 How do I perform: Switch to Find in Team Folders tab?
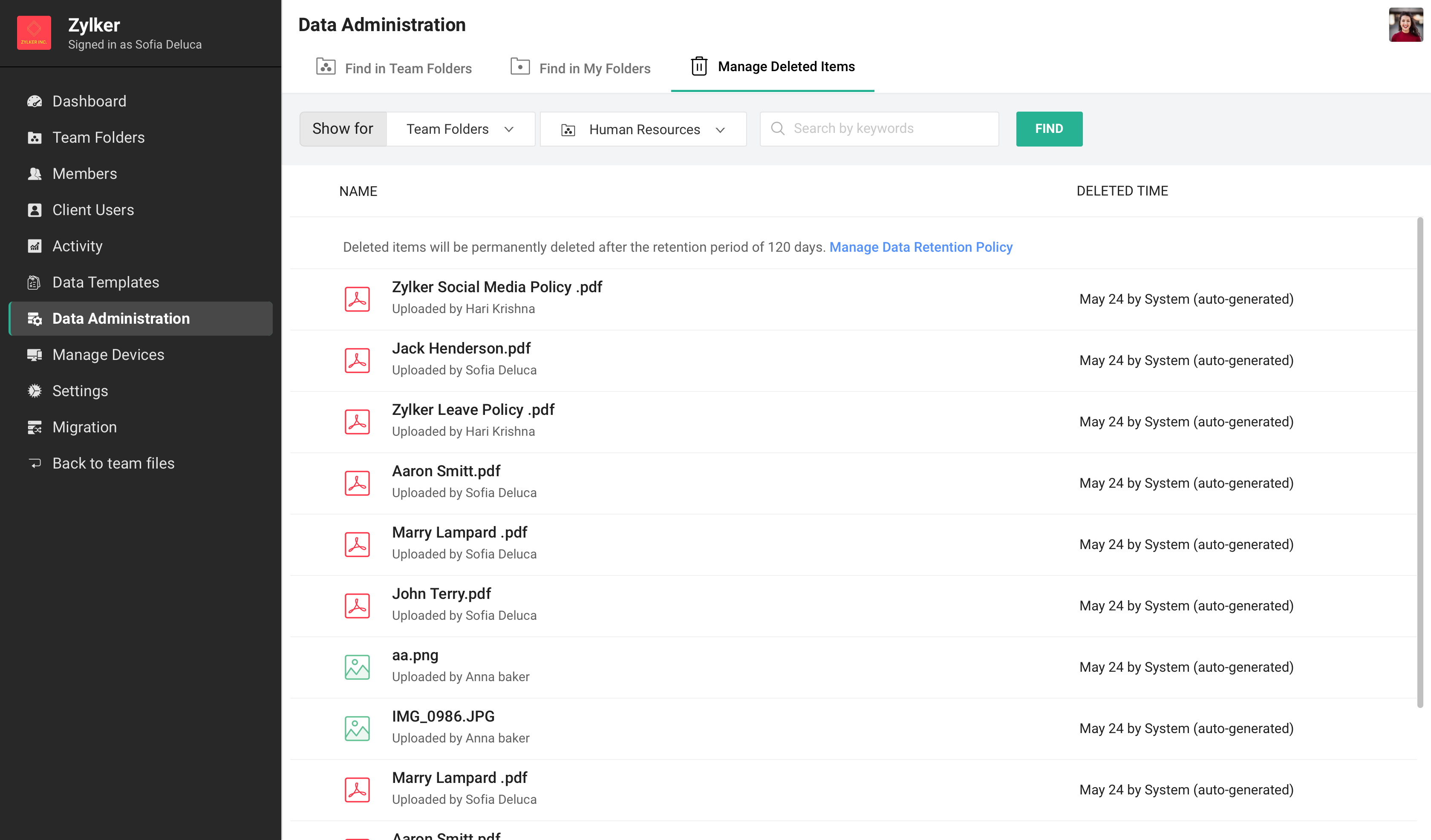394,68
